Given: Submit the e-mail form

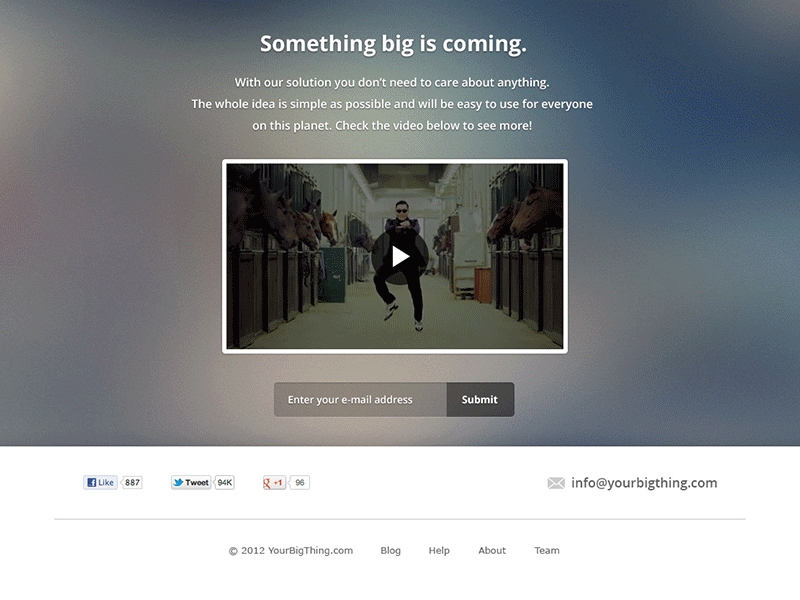Looking at the screenshot, I should point(480,399).
